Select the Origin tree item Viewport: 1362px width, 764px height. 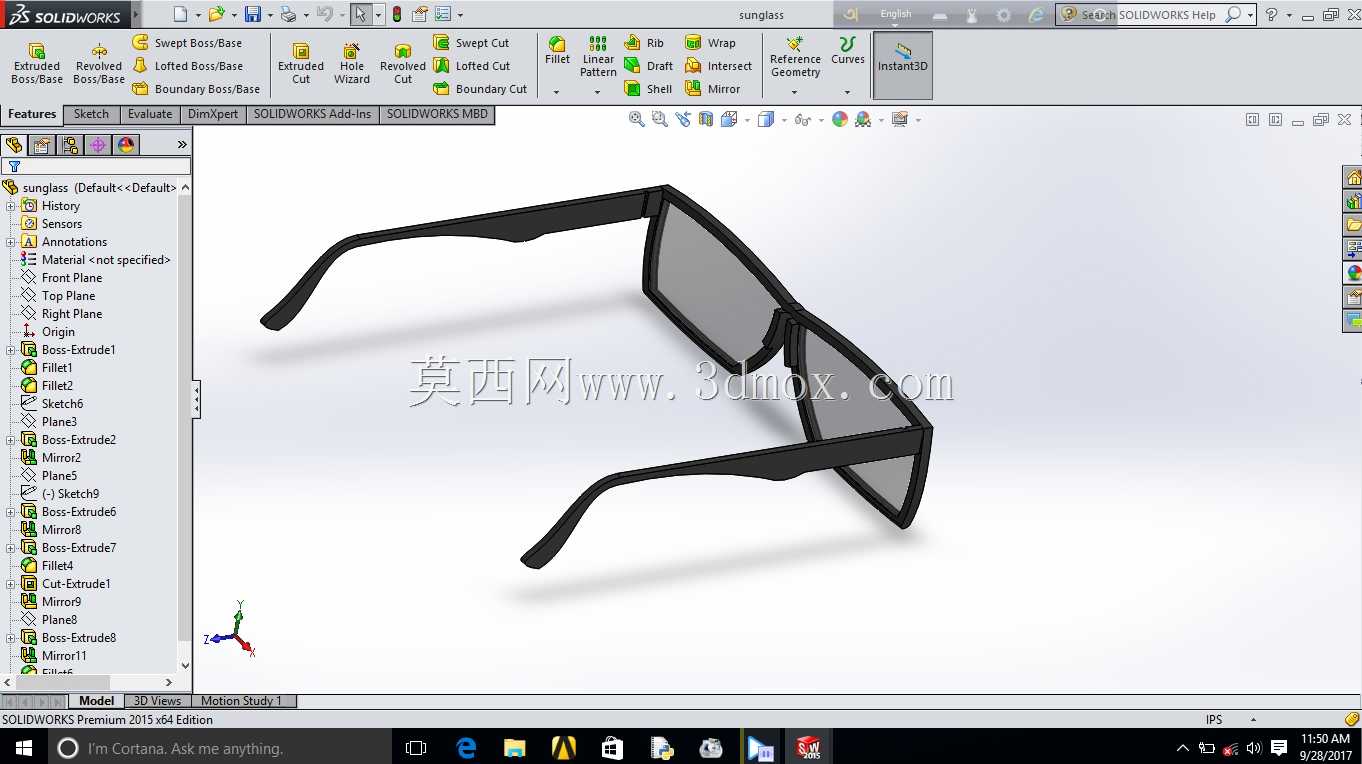click(58, 332)
